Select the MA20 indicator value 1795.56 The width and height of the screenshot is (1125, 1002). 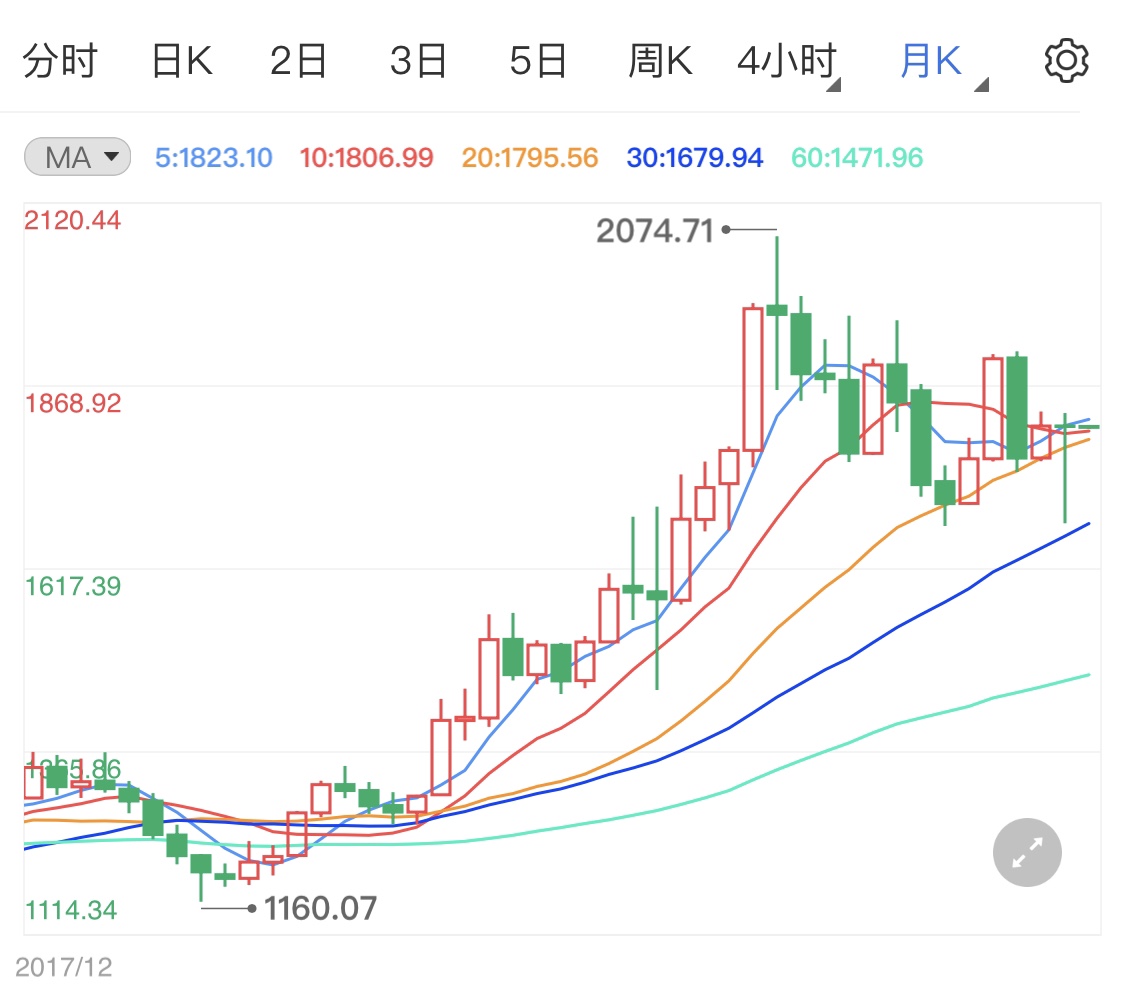coord(528,157)
